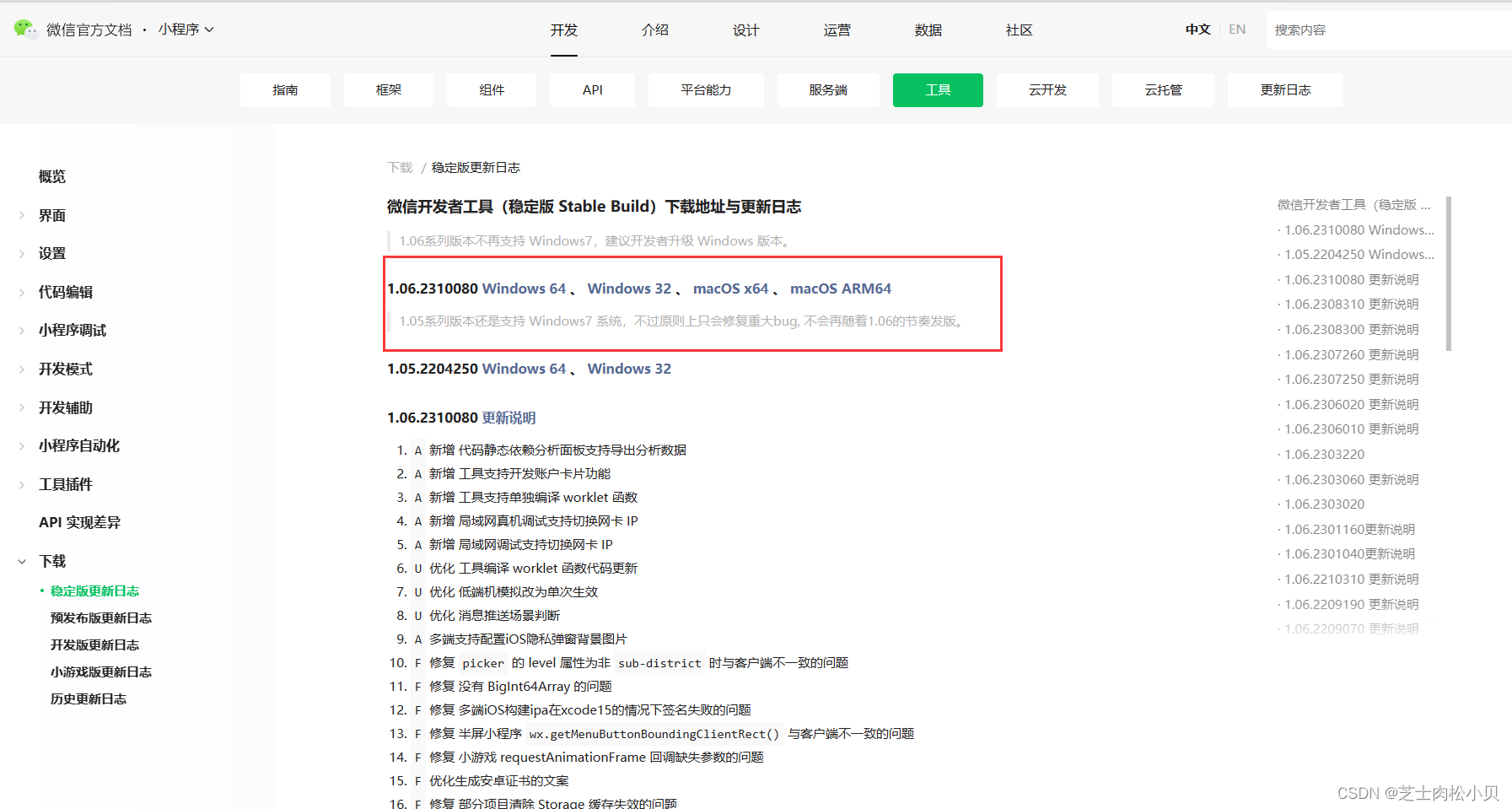Jump to 1.06.2307250 更新说明 in contents

(x=1352, y=380)
